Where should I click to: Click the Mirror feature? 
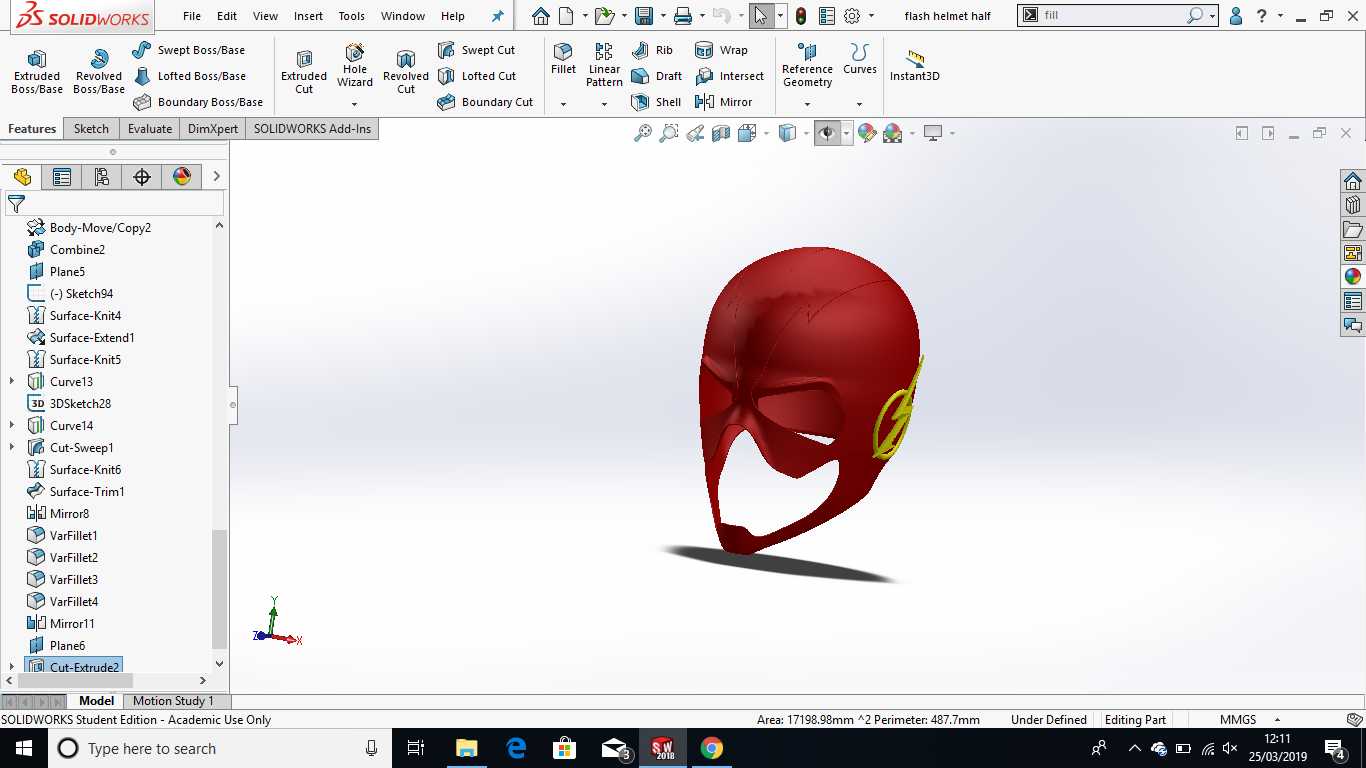[x=723, y=102]
